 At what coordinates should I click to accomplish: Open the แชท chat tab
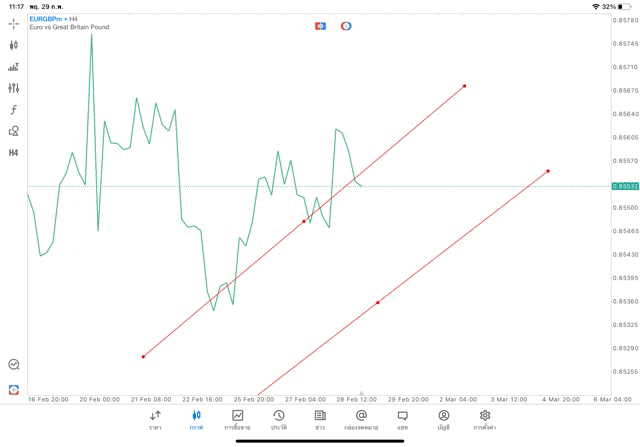[402, 419]
